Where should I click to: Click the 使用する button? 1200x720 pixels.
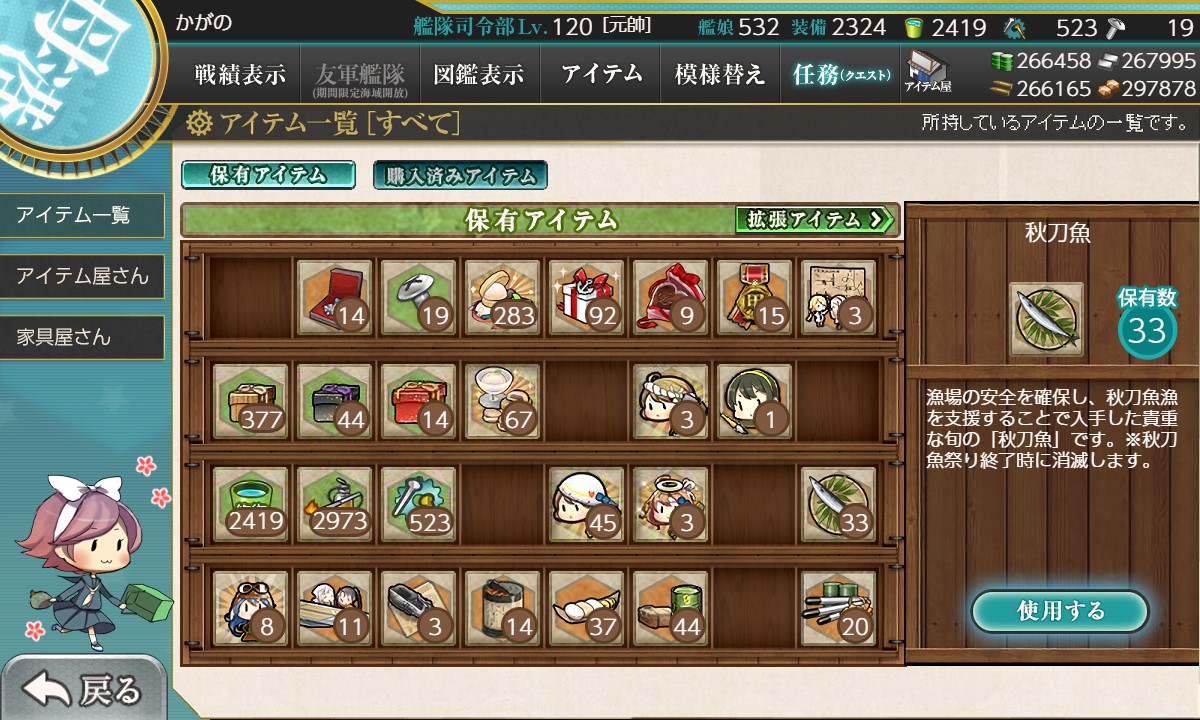click(1060, 611)
